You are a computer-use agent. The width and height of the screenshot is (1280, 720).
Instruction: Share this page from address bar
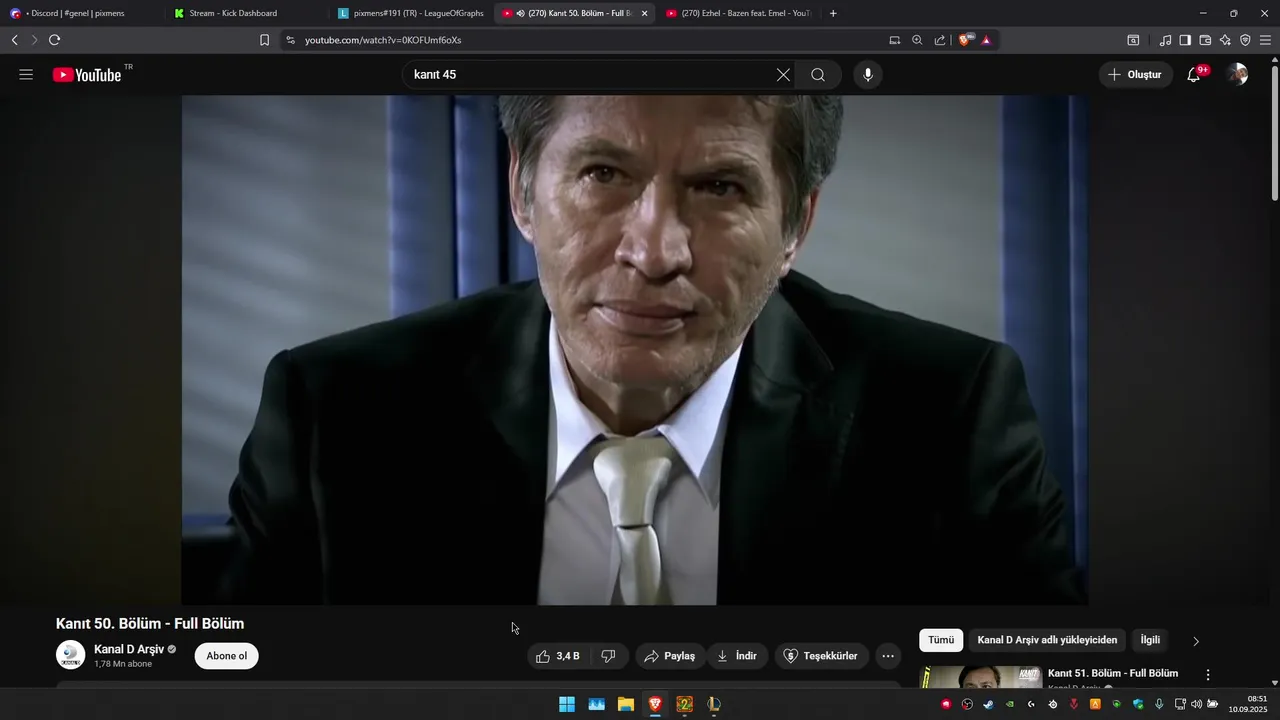[x=940, y=40]
